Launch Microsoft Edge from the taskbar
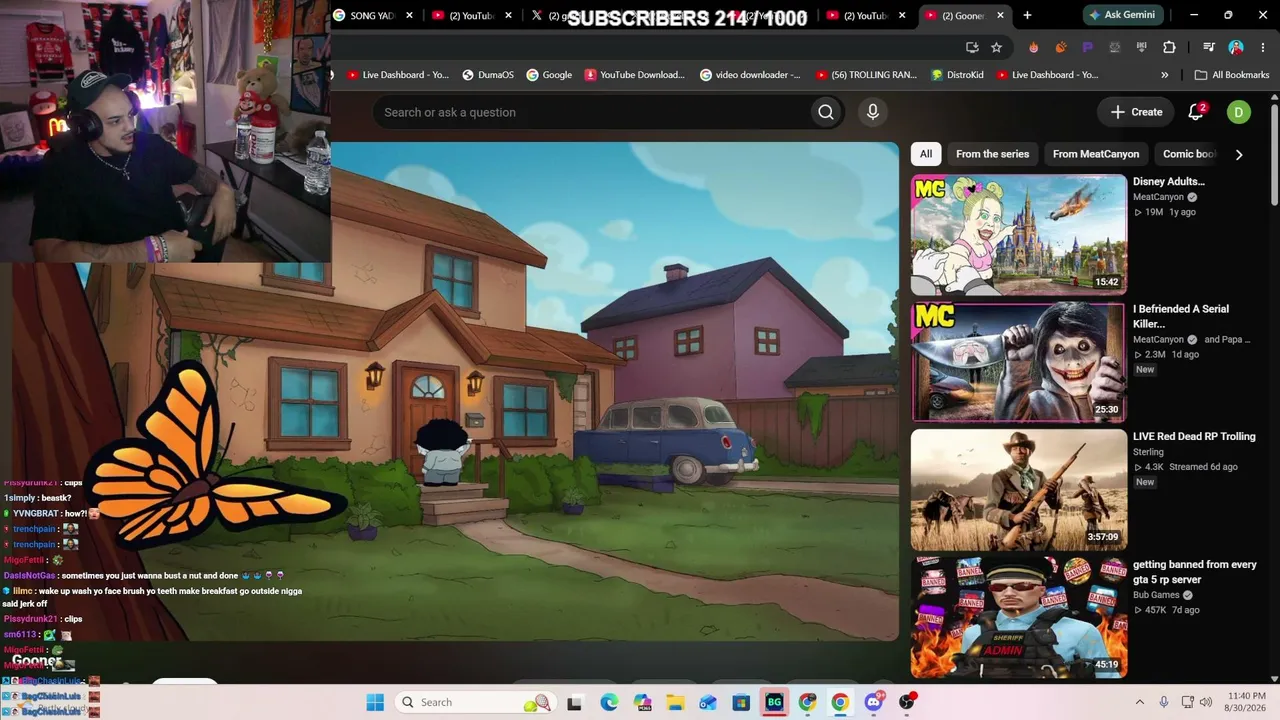This screenshot has height=720, width=1280. coord(609,702)
